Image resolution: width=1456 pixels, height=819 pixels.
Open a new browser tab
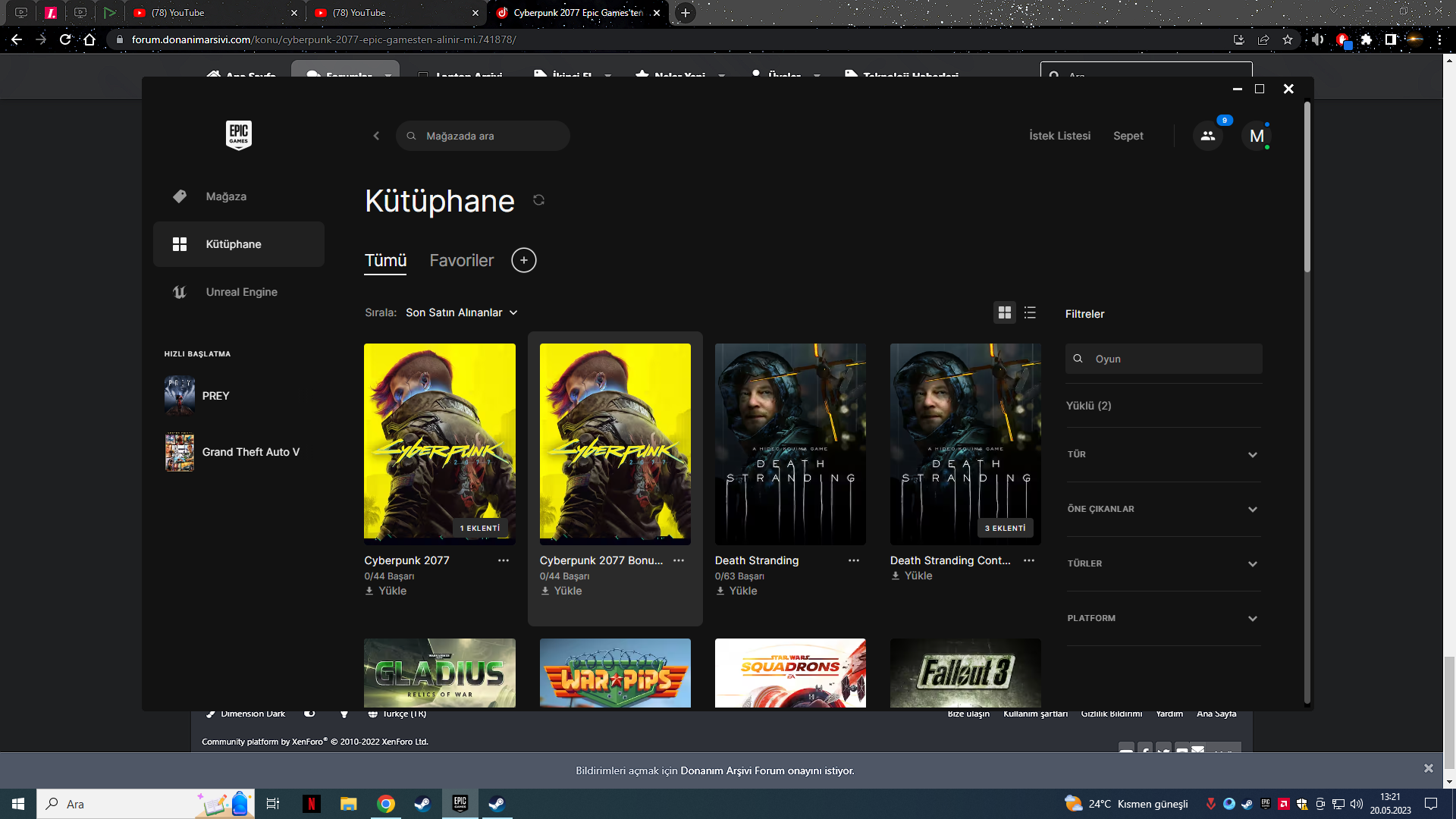[686, 13]
